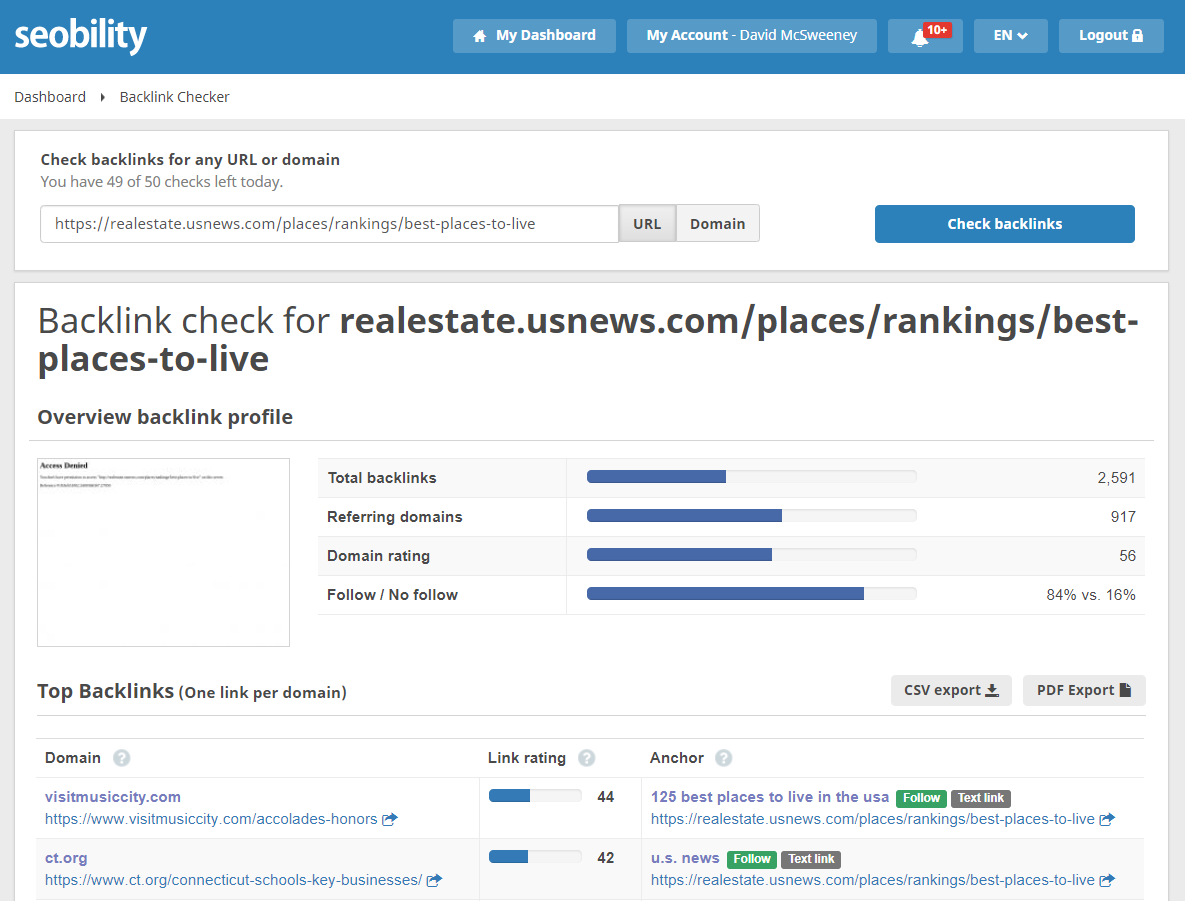Viewport: 1185px width, 901px height.
Task: Click the PDF Export button
Action: click(1083, 690)
